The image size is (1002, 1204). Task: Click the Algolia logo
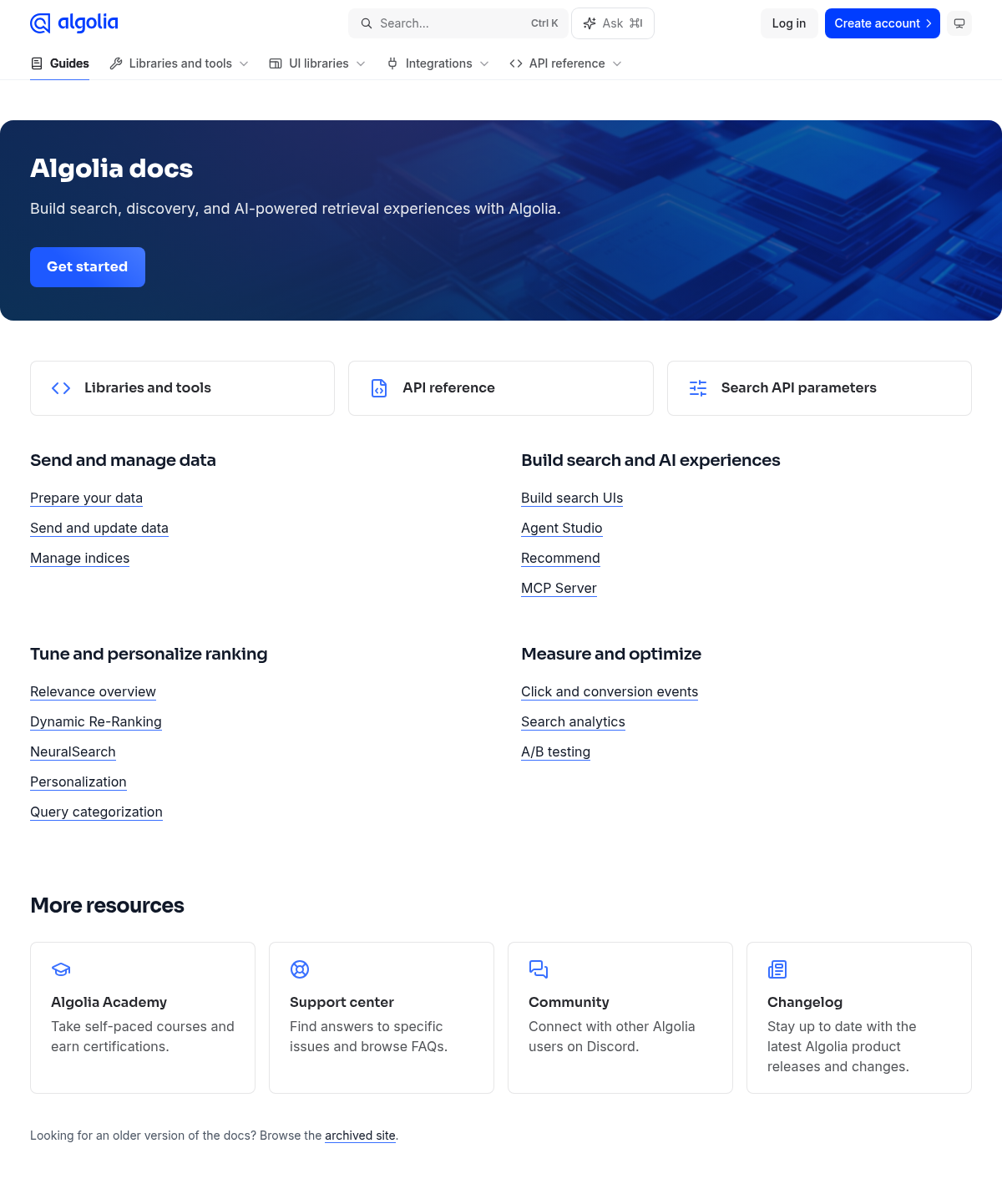click(x=74, y=23)
